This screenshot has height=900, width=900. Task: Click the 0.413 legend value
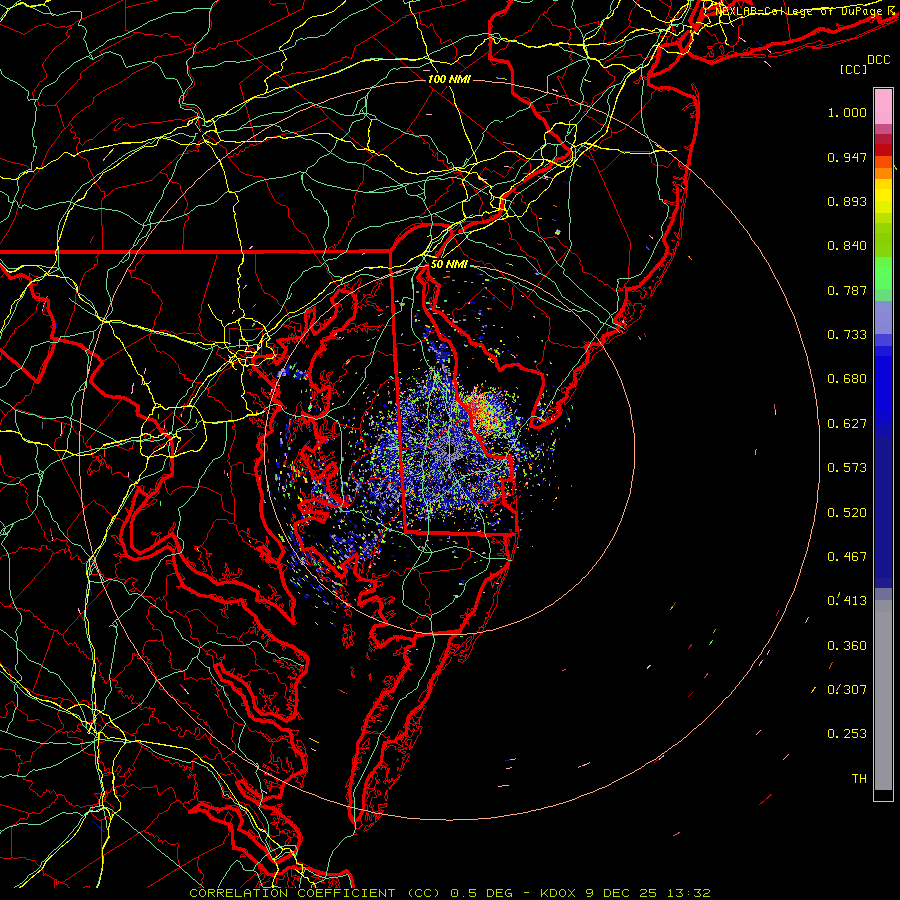click(847, 601)
